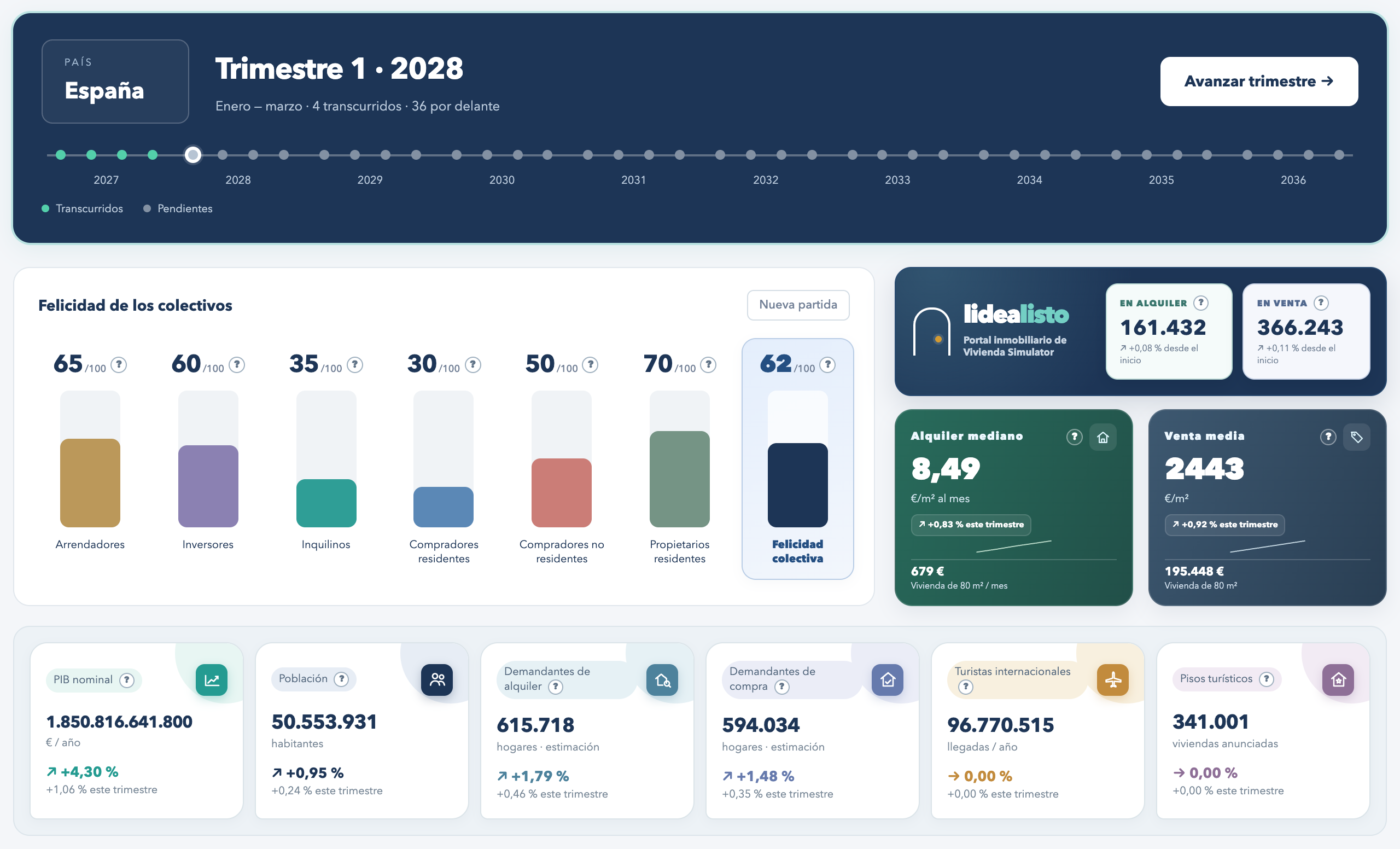This screenshot has height=849, width=1400.
Task: Click the Compradores no residentes red bar
Action: click(x=562, y=493)
